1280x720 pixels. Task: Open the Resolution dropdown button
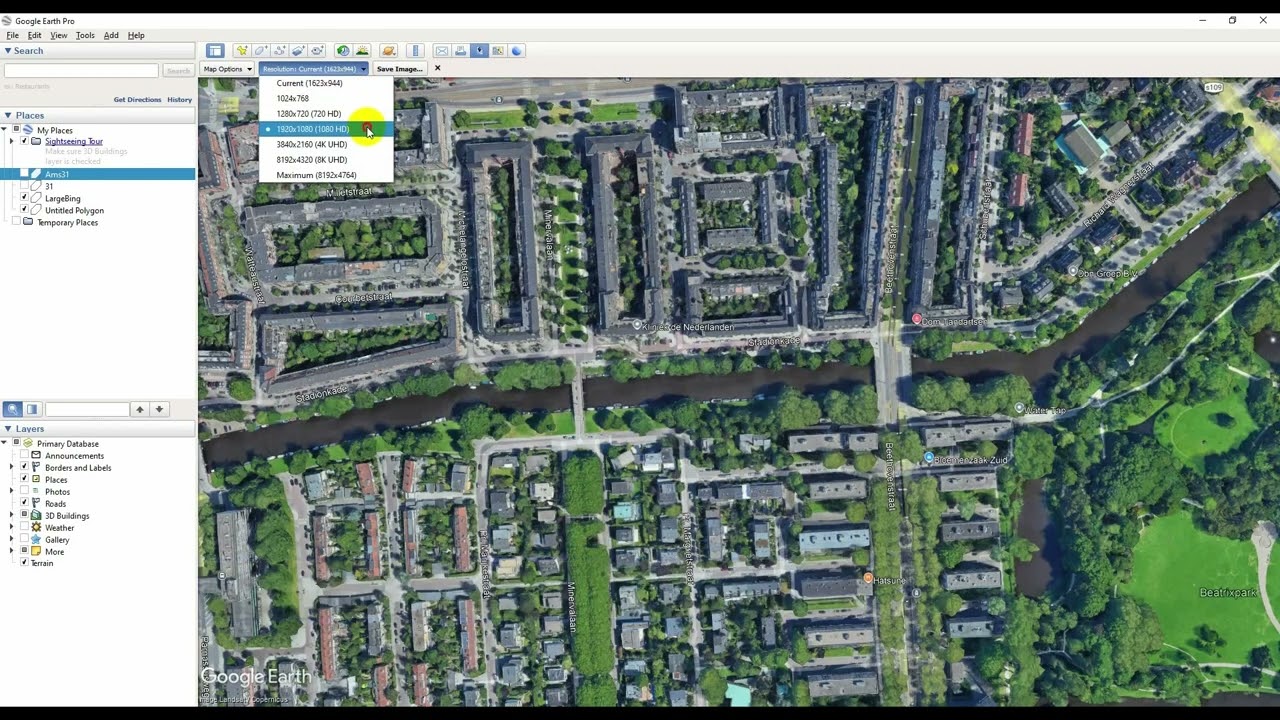pos(314,69)
